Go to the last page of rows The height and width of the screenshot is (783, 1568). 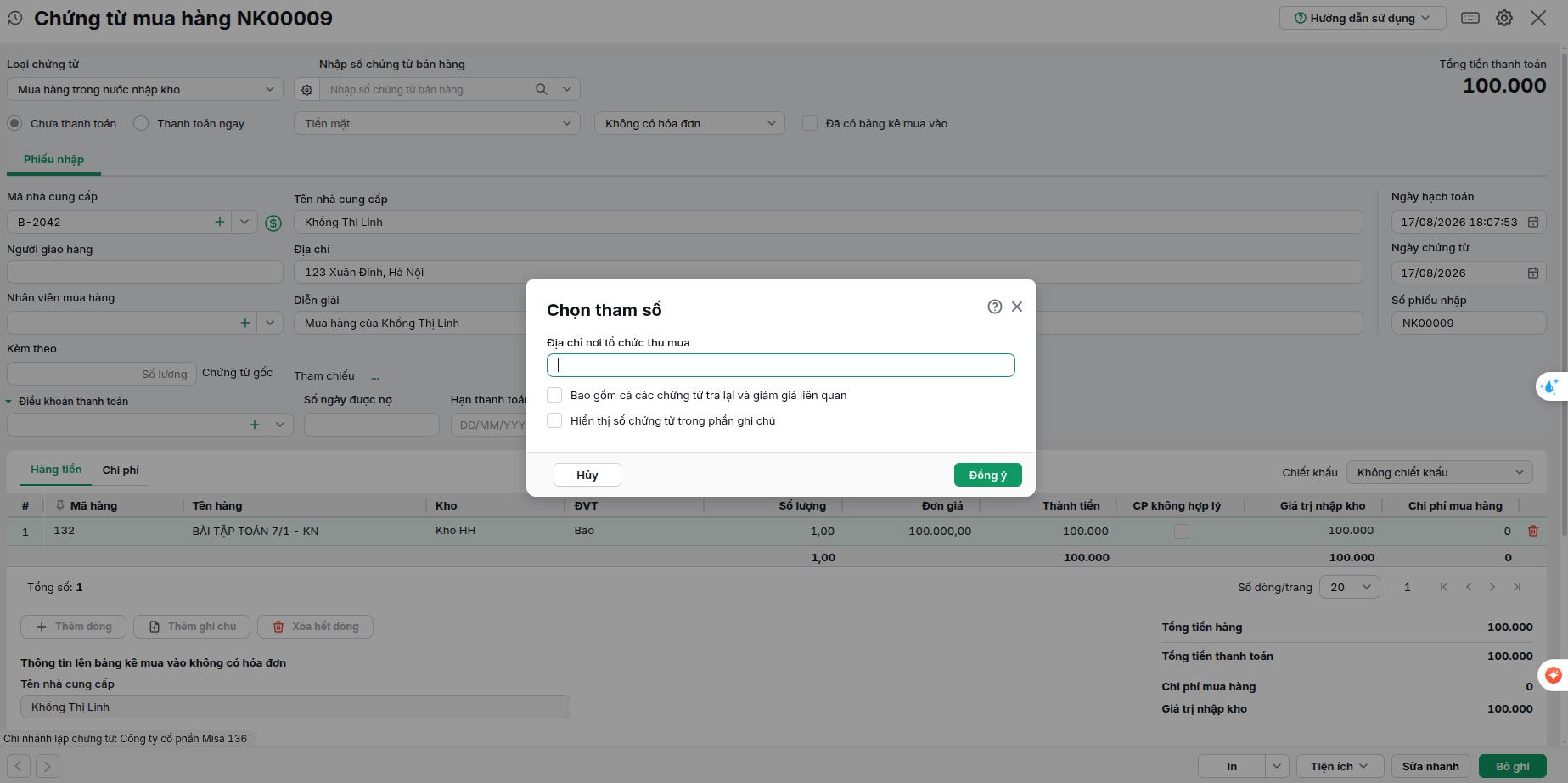coord(1517,587)
